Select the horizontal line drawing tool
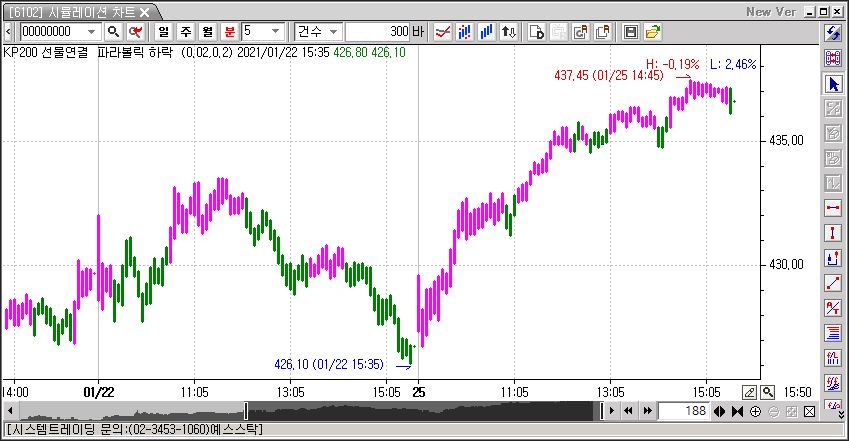This screenshot has width=849, height=441. pyautogui.click(x=833, y=208)
